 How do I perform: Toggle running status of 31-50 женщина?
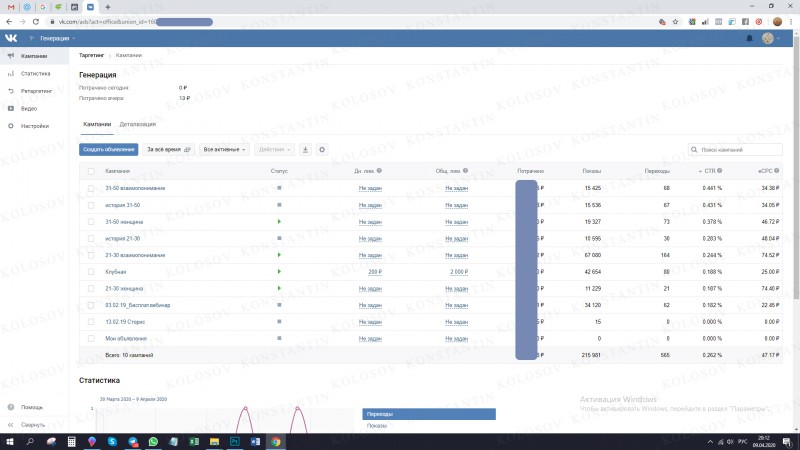[279, 221]
